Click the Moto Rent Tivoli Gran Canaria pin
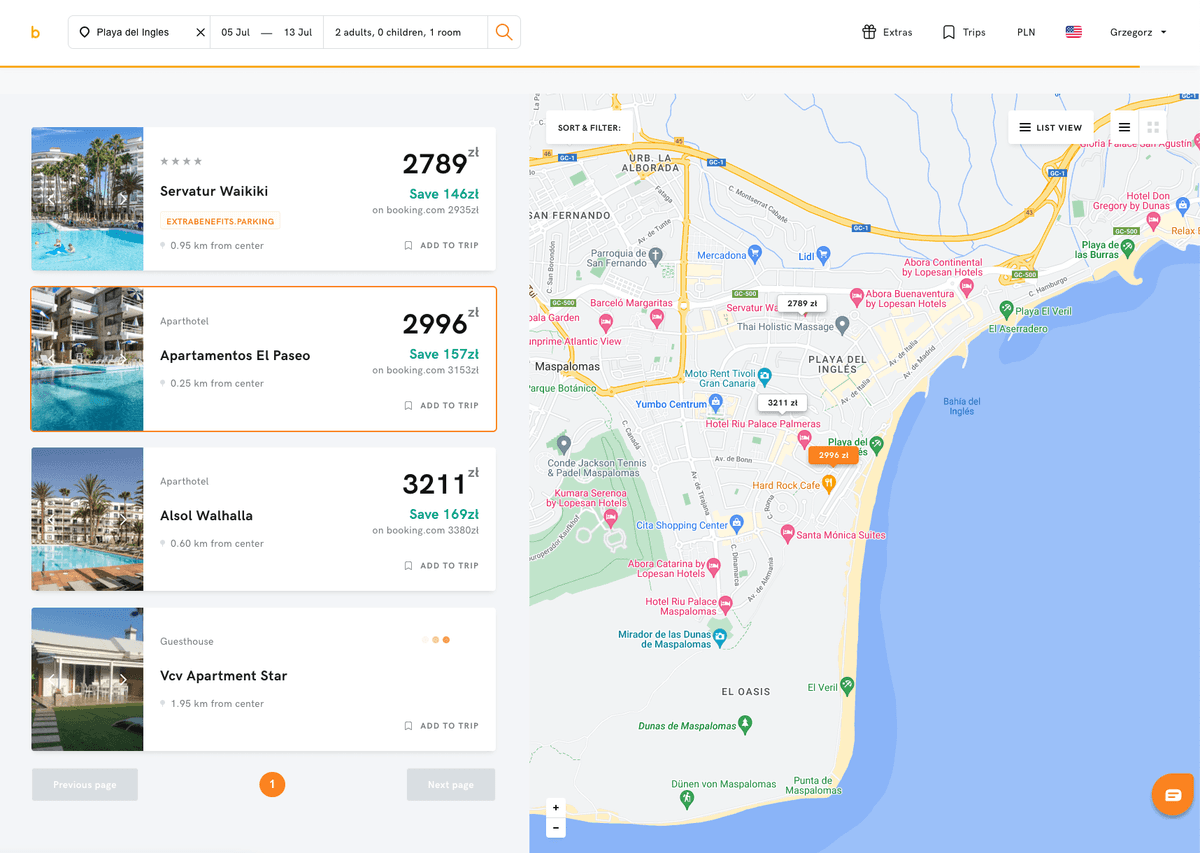The image size is (1200, 853). click(x=765, y=377)
